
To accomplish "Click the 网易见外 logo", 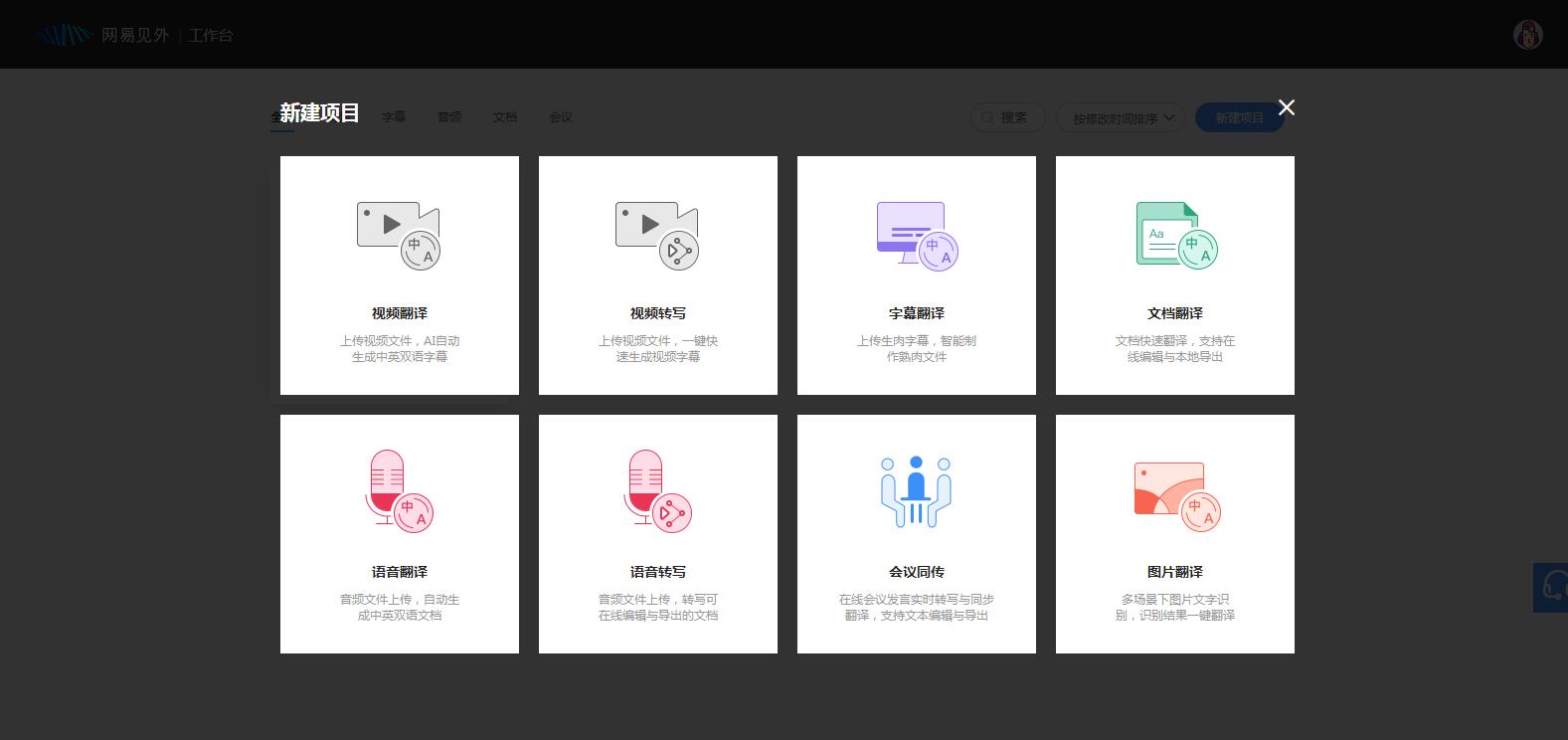I will (x=102, y=35).
